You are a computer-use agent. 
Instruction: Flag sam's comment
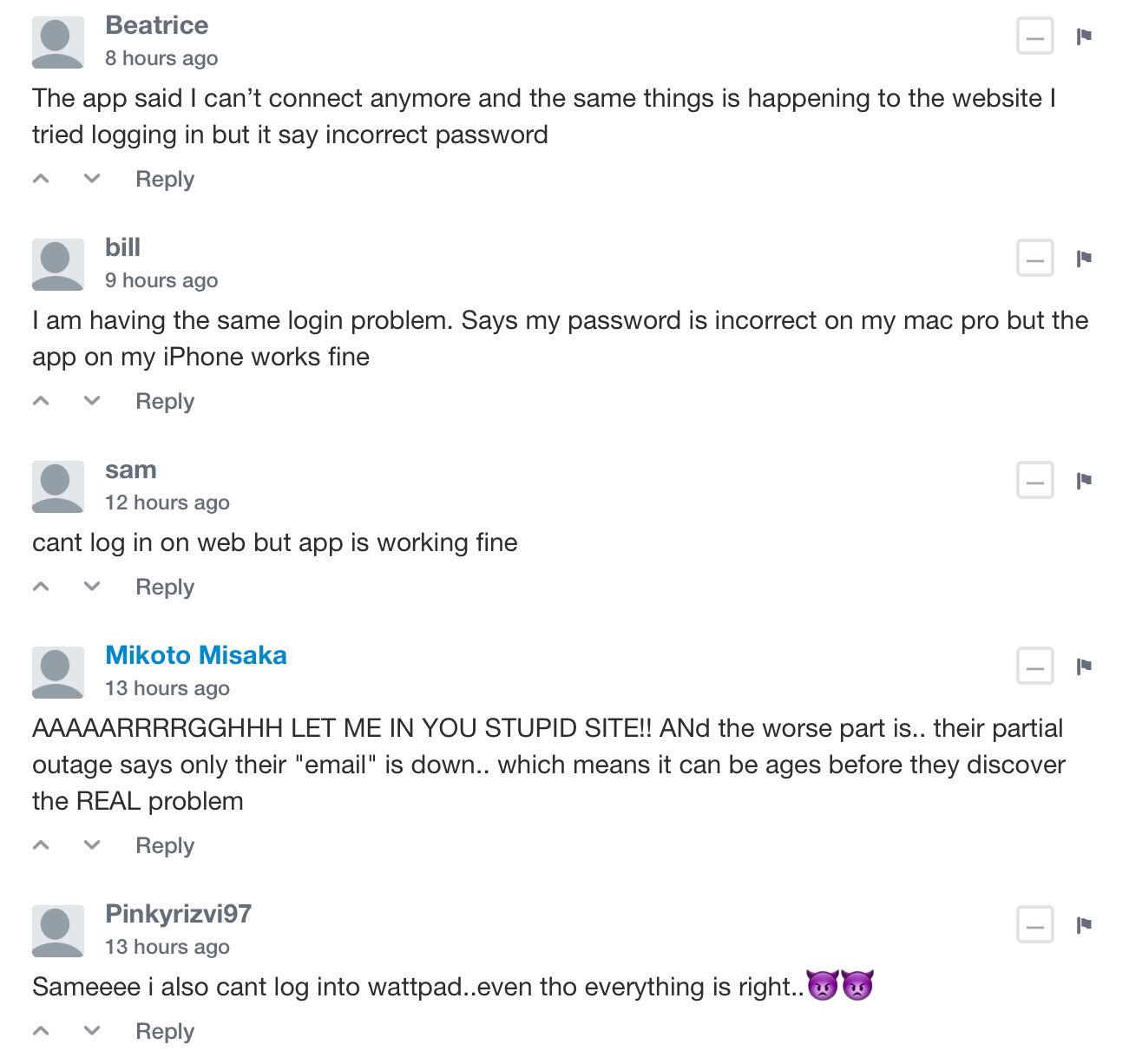coord(1084,481)
